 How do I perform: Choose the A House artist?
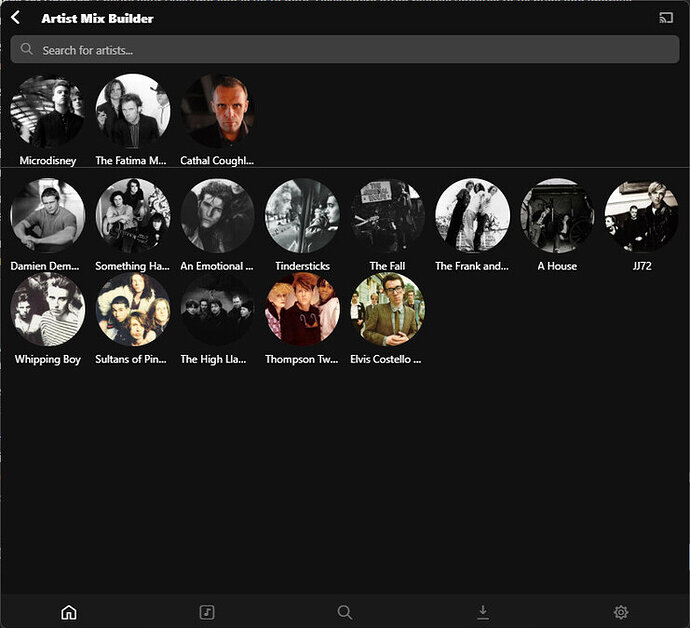(x=557, y=216)
